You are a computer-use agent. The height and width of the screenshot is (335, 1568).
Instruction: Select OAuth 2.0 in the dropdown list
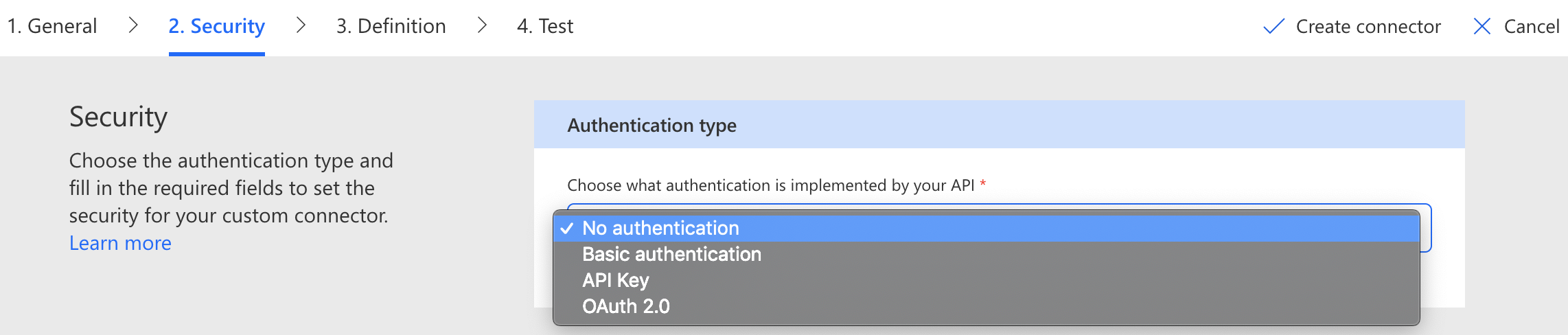(625, 307)
